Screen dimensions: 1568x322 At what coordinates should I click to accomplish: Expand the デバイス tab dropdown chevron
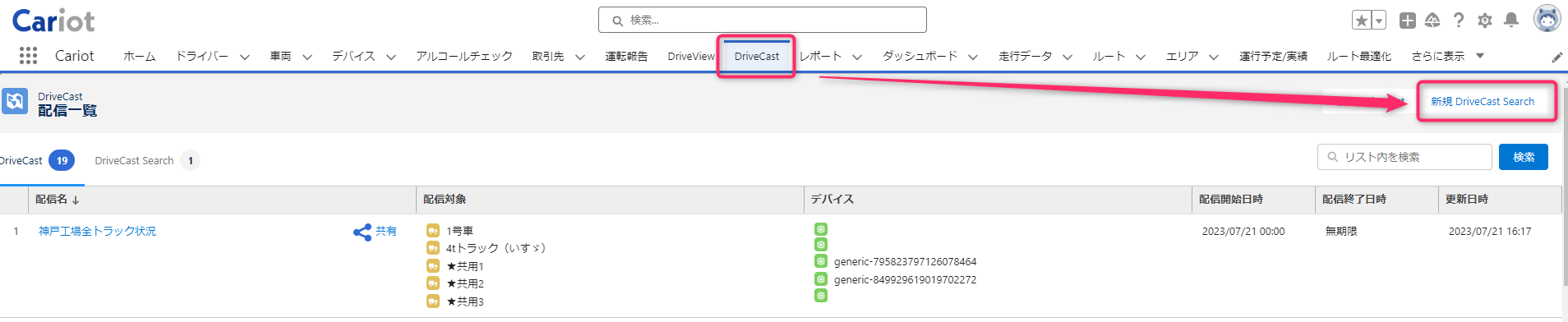point(391,57)
